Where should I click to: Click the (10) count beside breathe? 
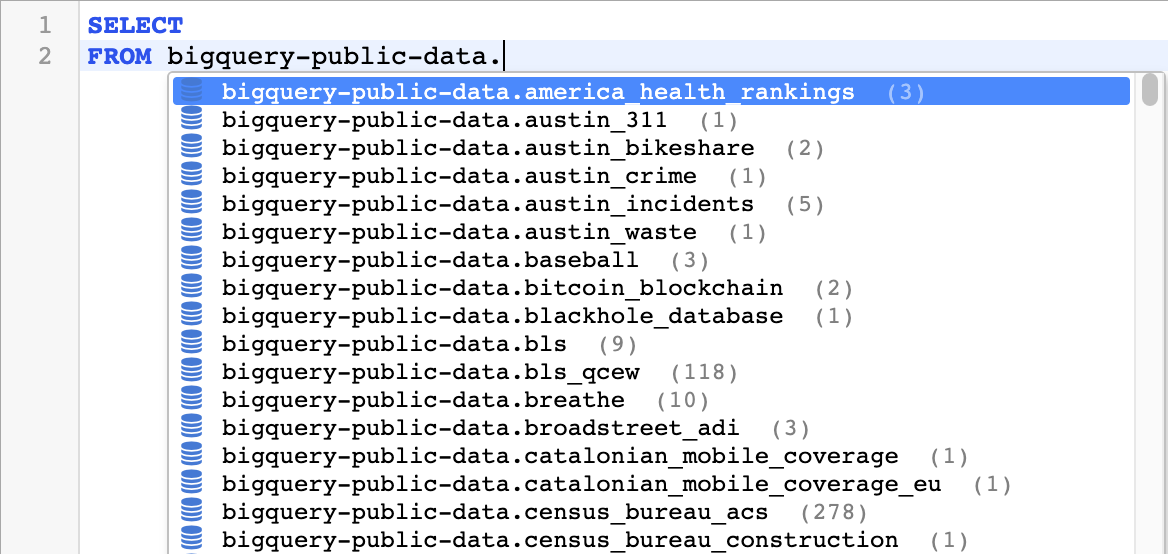click(x=683, y=401)
